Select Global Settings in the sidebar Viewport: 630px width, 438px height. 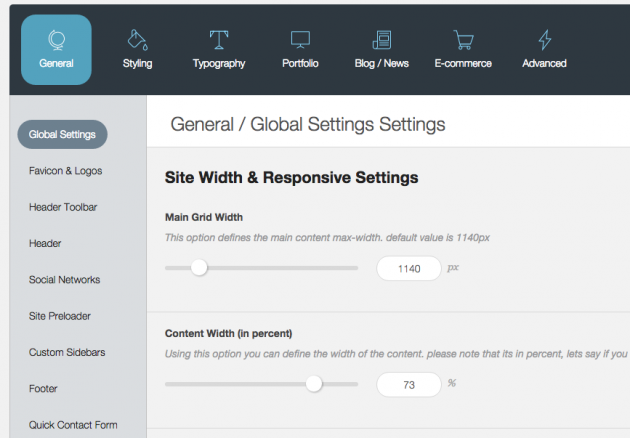pyautogui.click(x=62, y=134)
